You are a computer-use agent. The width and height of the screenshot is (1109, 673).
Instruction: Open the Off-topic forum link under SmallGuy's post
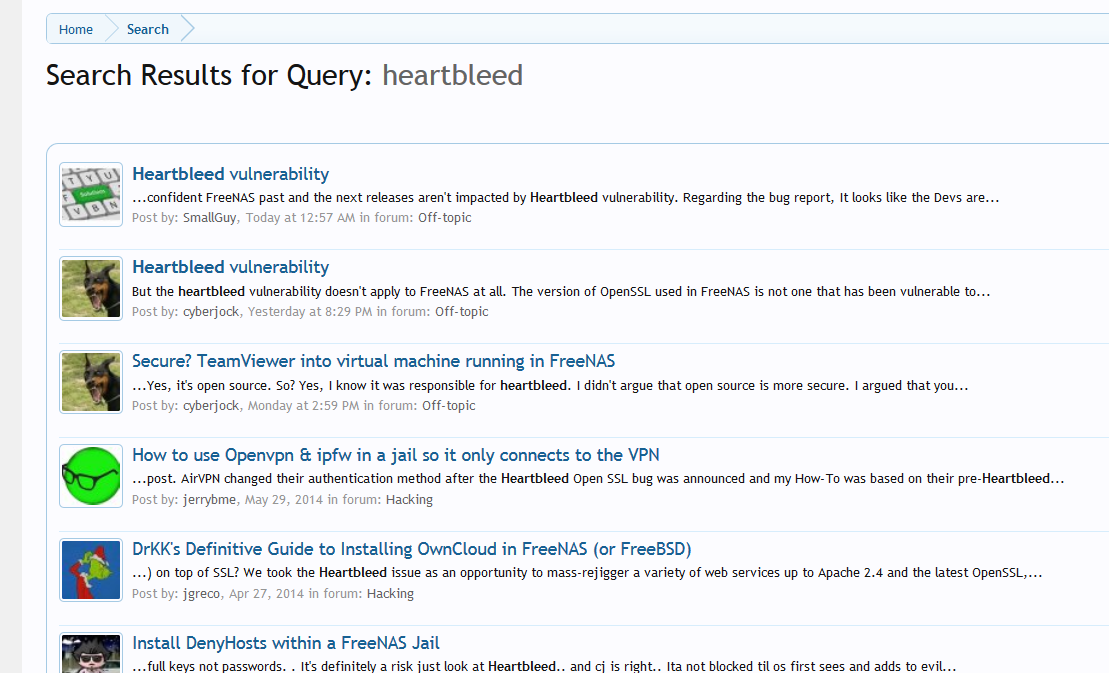pyautogui.click(x=444, y=218)
